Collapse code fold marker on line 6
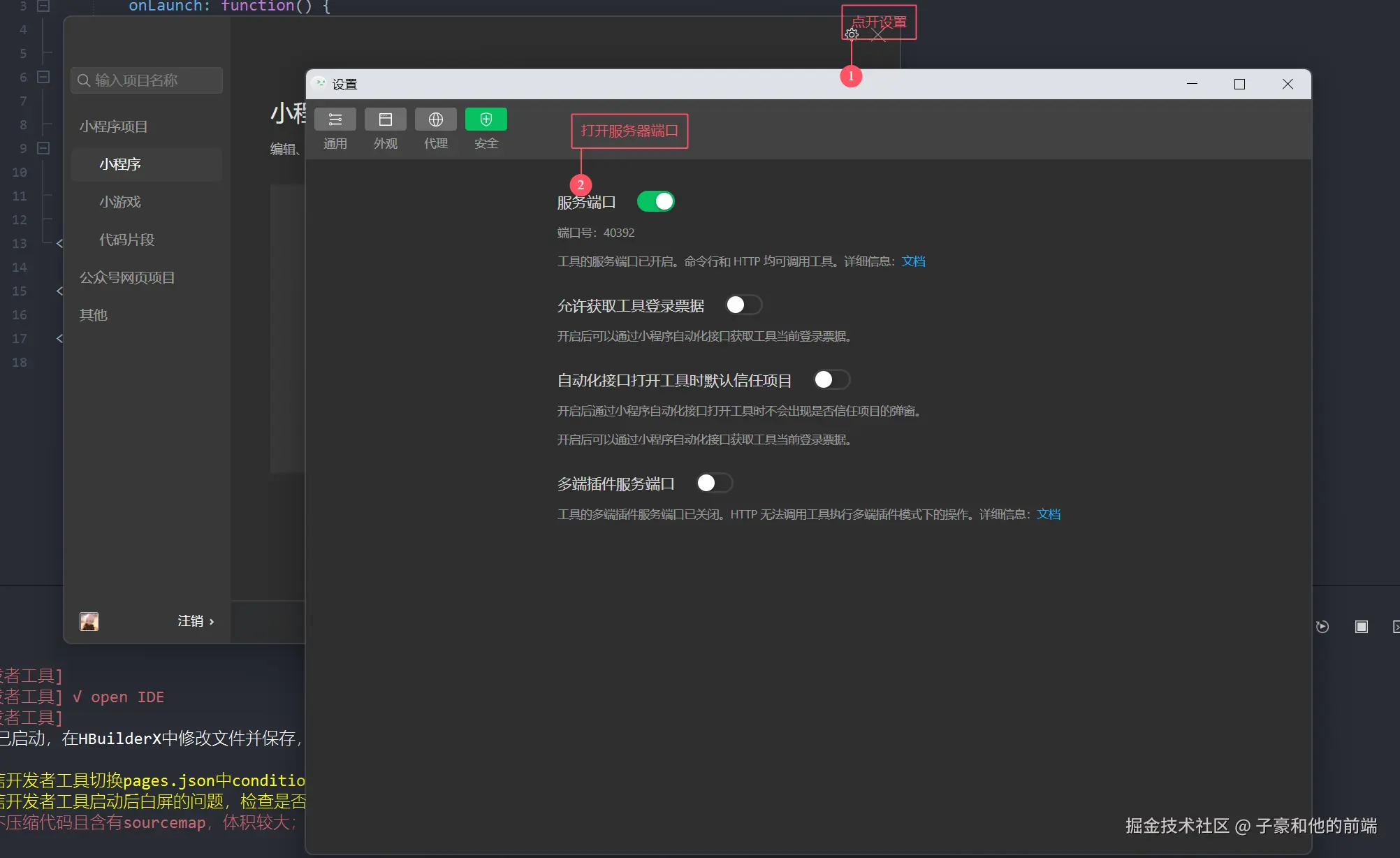The height and width of the screenshot is (858, 1400). [43, 77]
